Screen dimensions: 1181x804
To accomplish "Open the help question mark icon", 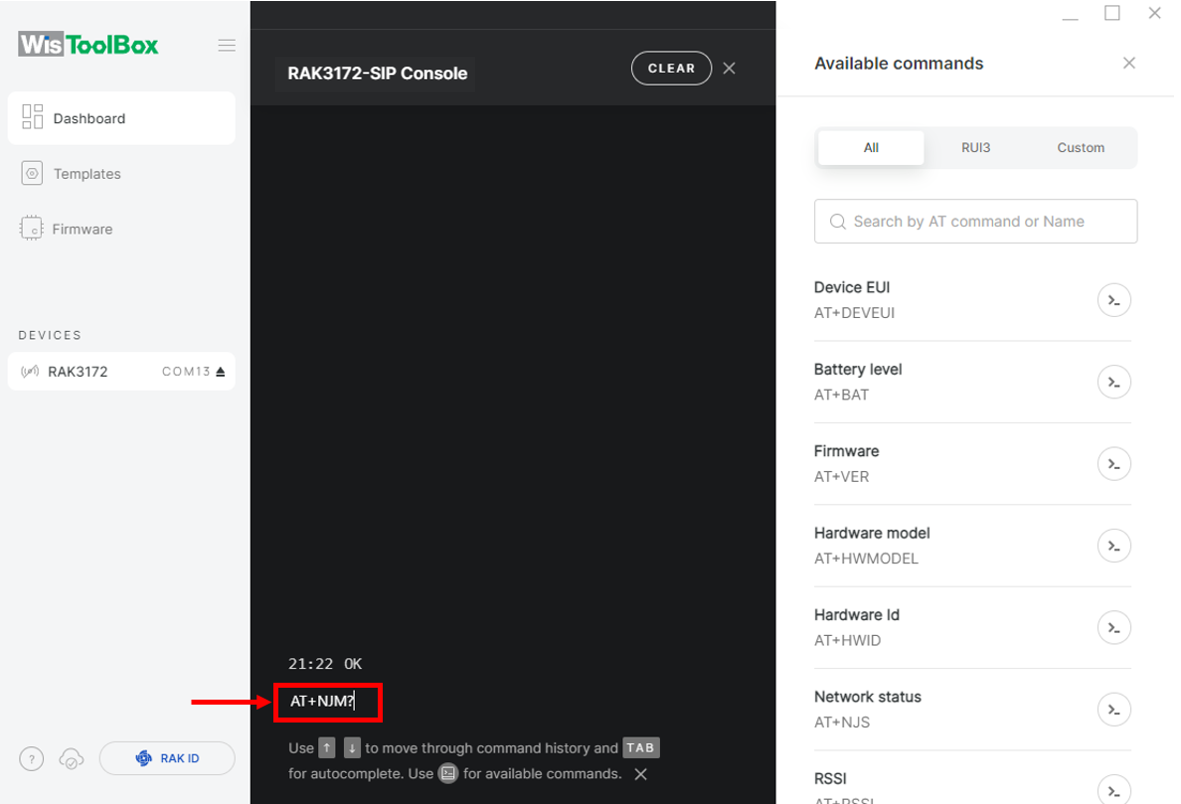I will (32, 759).
